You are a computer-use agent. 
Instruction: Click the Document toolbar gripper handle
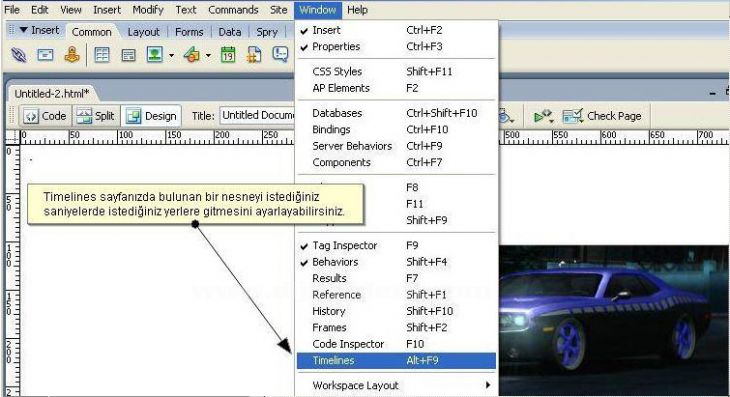[x=12, y=115]
